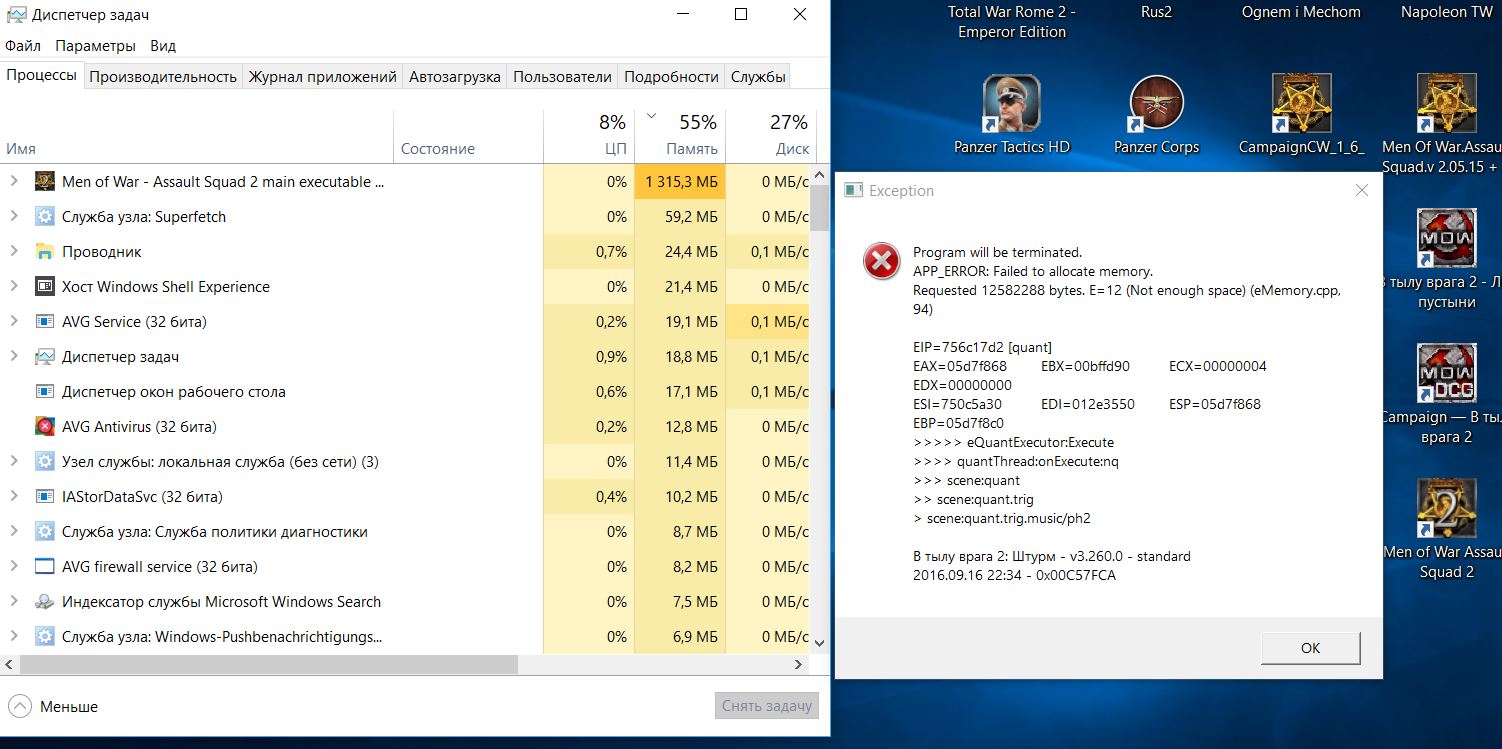Expand the локальная служба (без сети) row
The image size is (1502, 749).
14,461
